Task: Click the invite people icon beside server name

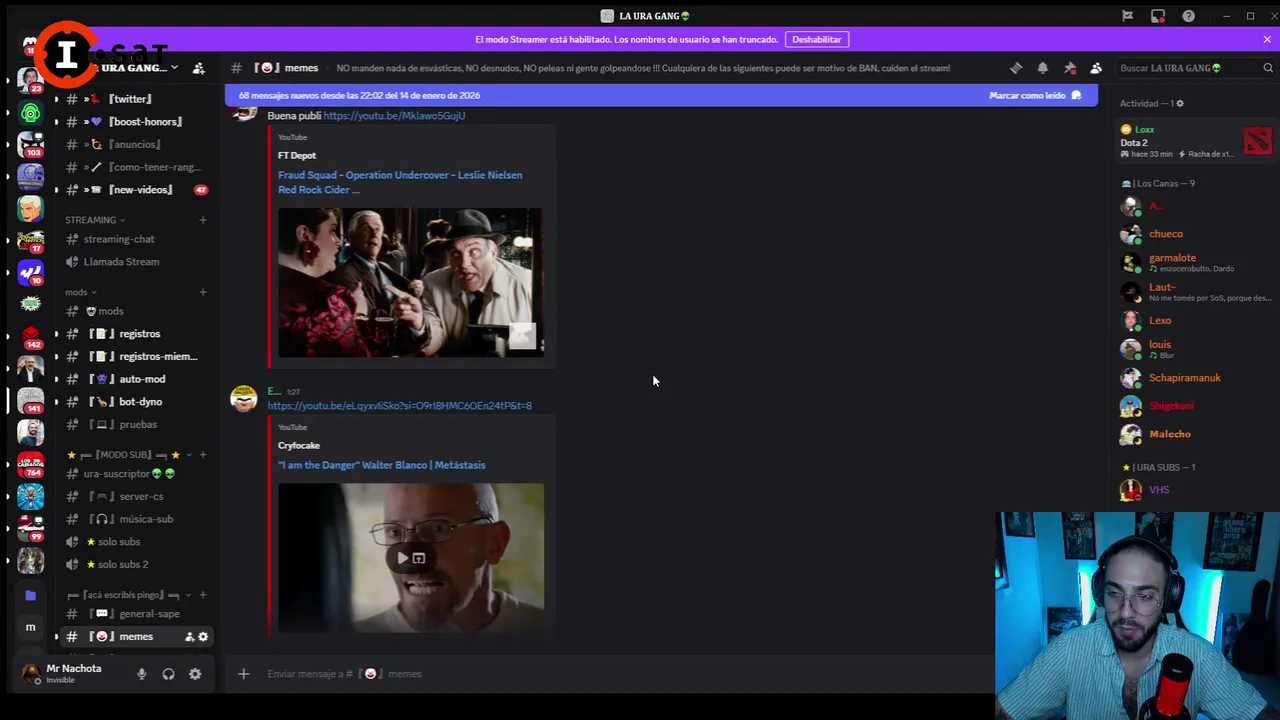Action: click(198, 68)
